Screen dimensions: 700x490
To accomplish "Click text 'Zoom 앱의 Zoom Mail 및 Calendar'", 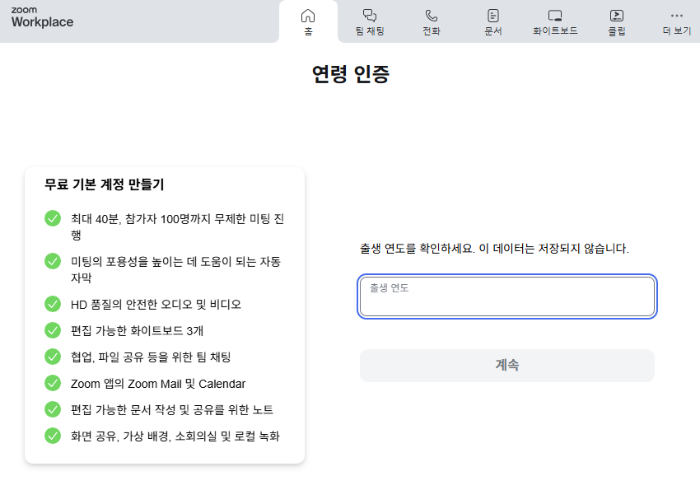I will point(158,383).
